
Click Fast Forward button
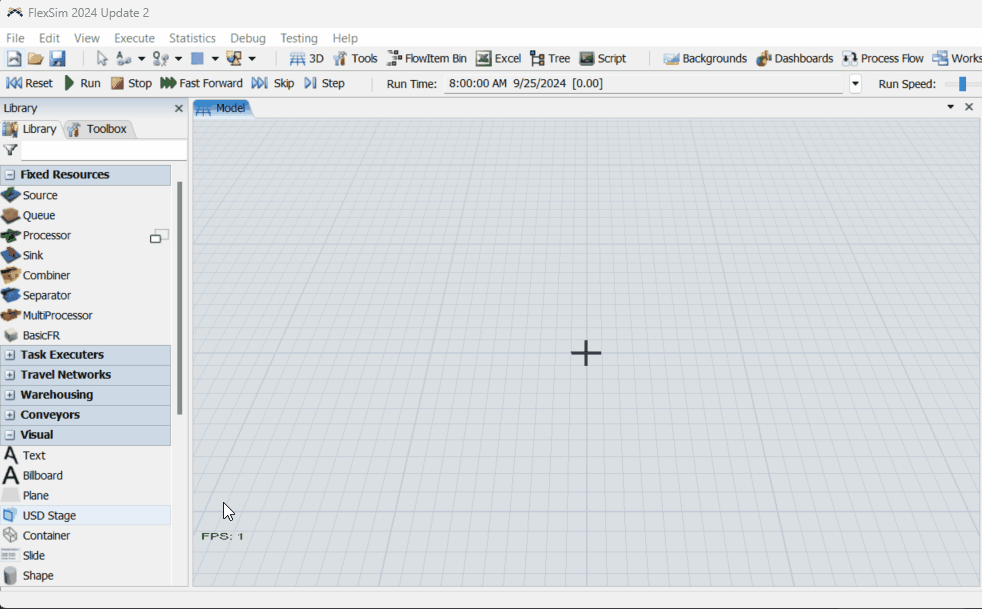[201, 83]
